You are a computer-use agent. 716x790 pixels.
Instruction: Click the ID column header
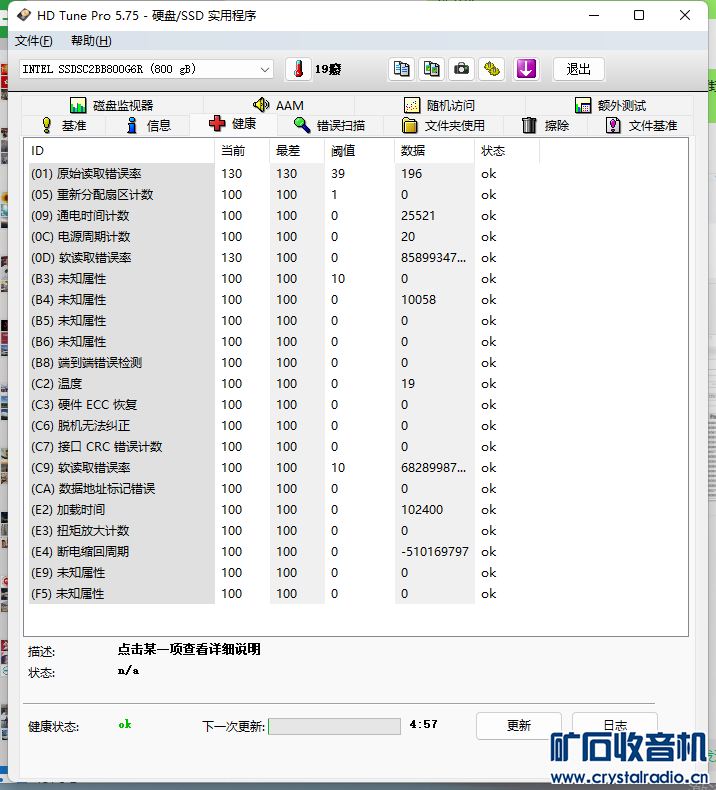click(x=119, y=151)
